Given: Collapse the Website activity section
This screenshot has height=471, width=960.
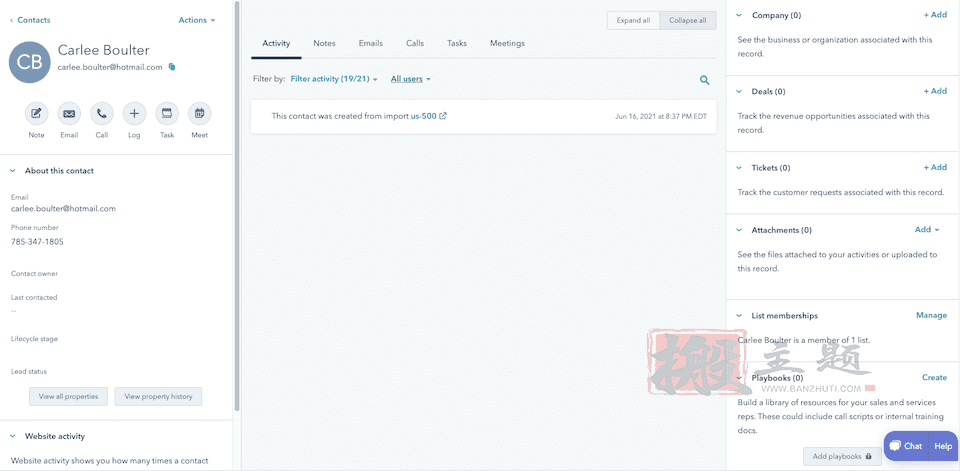Looking at the screenshot, I should tap(12, 436).
